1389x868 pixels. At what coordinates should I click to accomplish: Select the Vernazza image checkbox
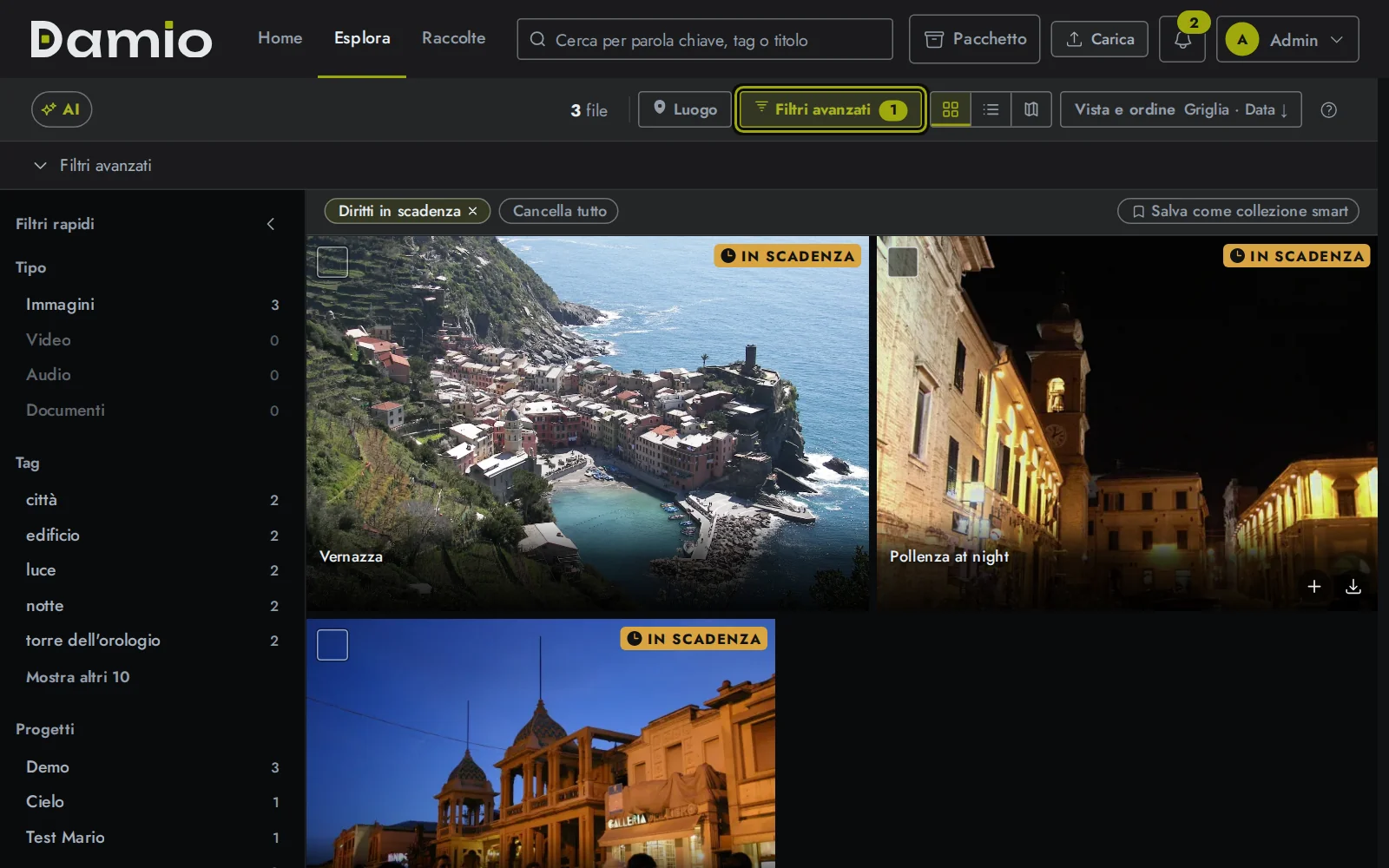pyautogui.click(x=332, y=262)
